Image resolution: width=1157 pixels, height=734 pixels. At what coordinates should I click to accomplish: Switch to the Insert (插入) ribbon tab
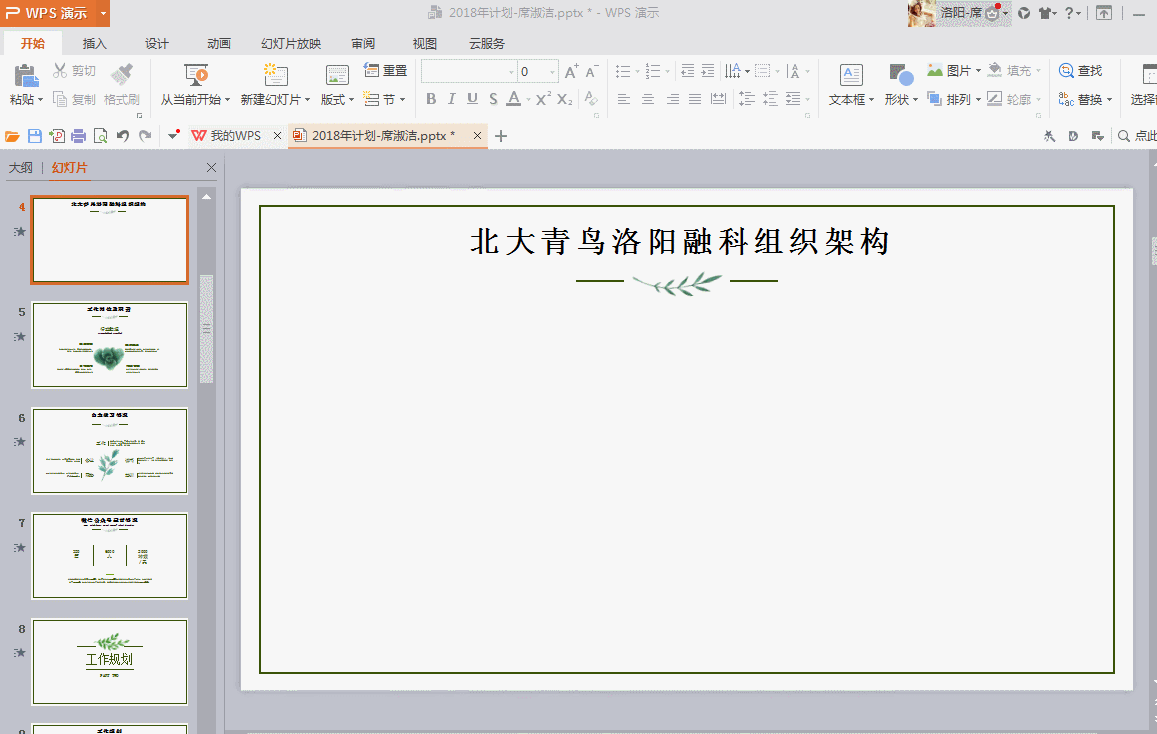click(x=94, y=44)
